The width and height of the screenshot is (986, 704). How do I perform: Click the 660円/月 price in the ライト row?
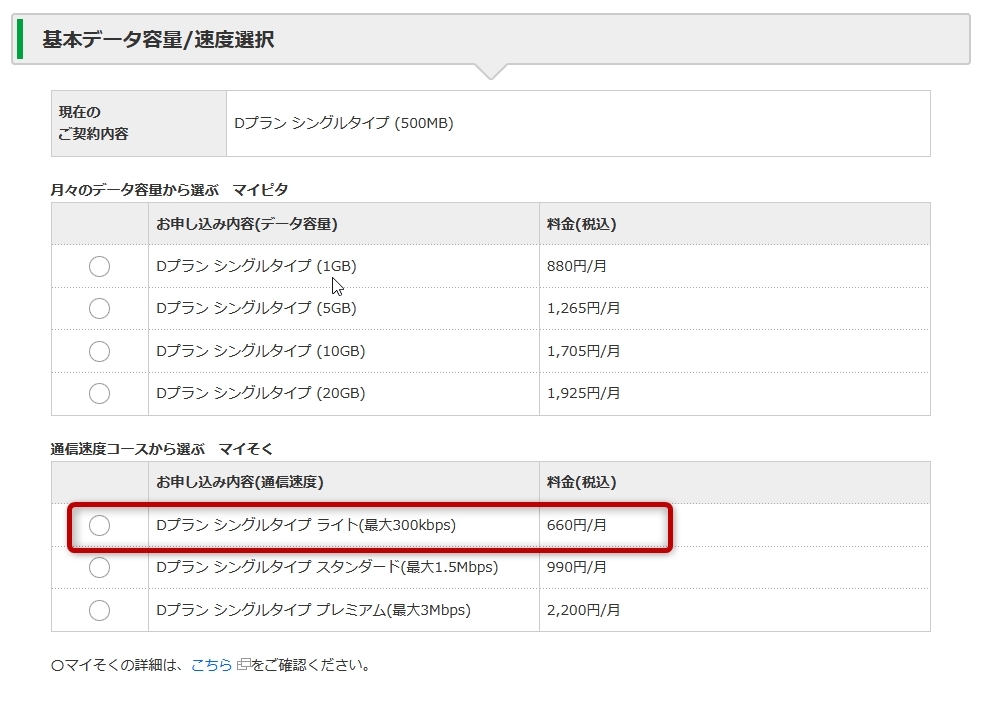click(577, 525)
